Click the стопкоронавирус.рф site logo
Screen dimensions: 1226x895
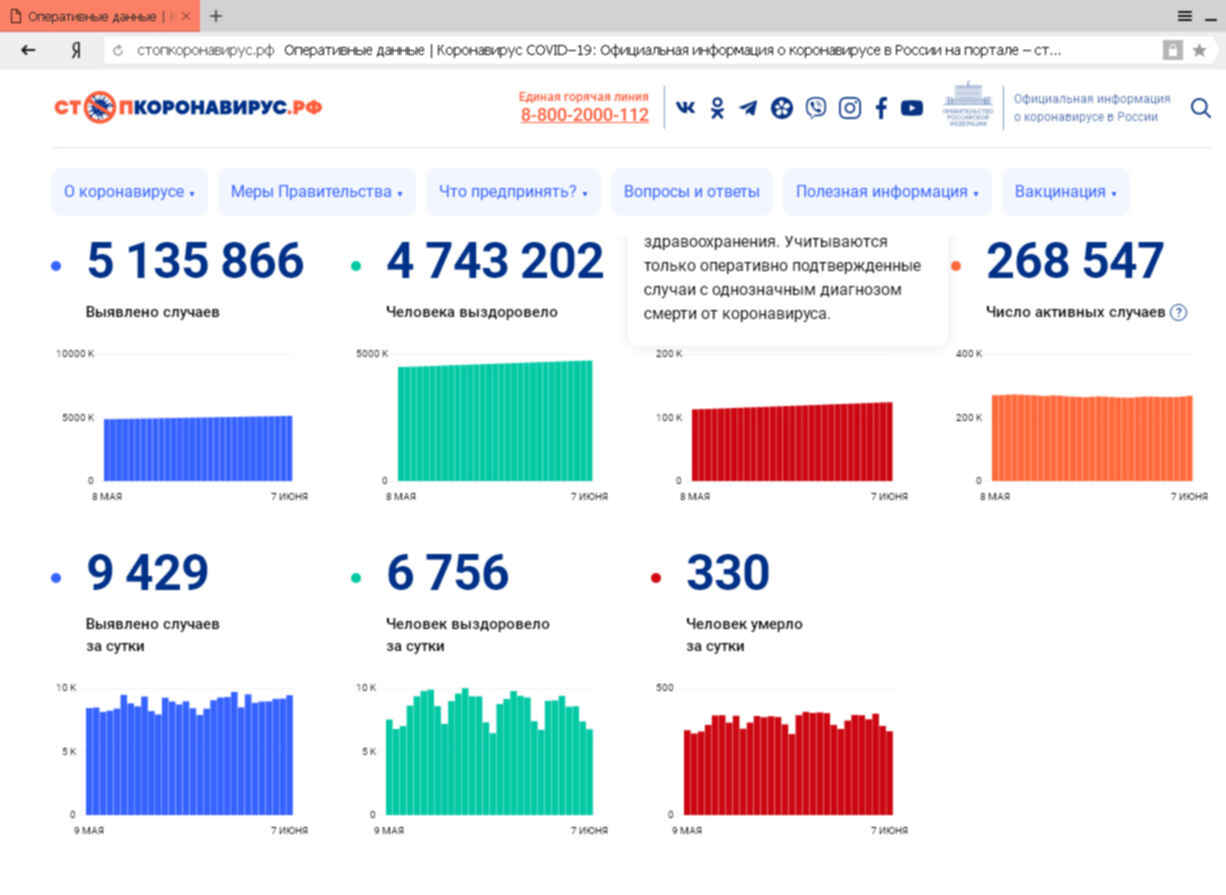click(x=188, y=107)
